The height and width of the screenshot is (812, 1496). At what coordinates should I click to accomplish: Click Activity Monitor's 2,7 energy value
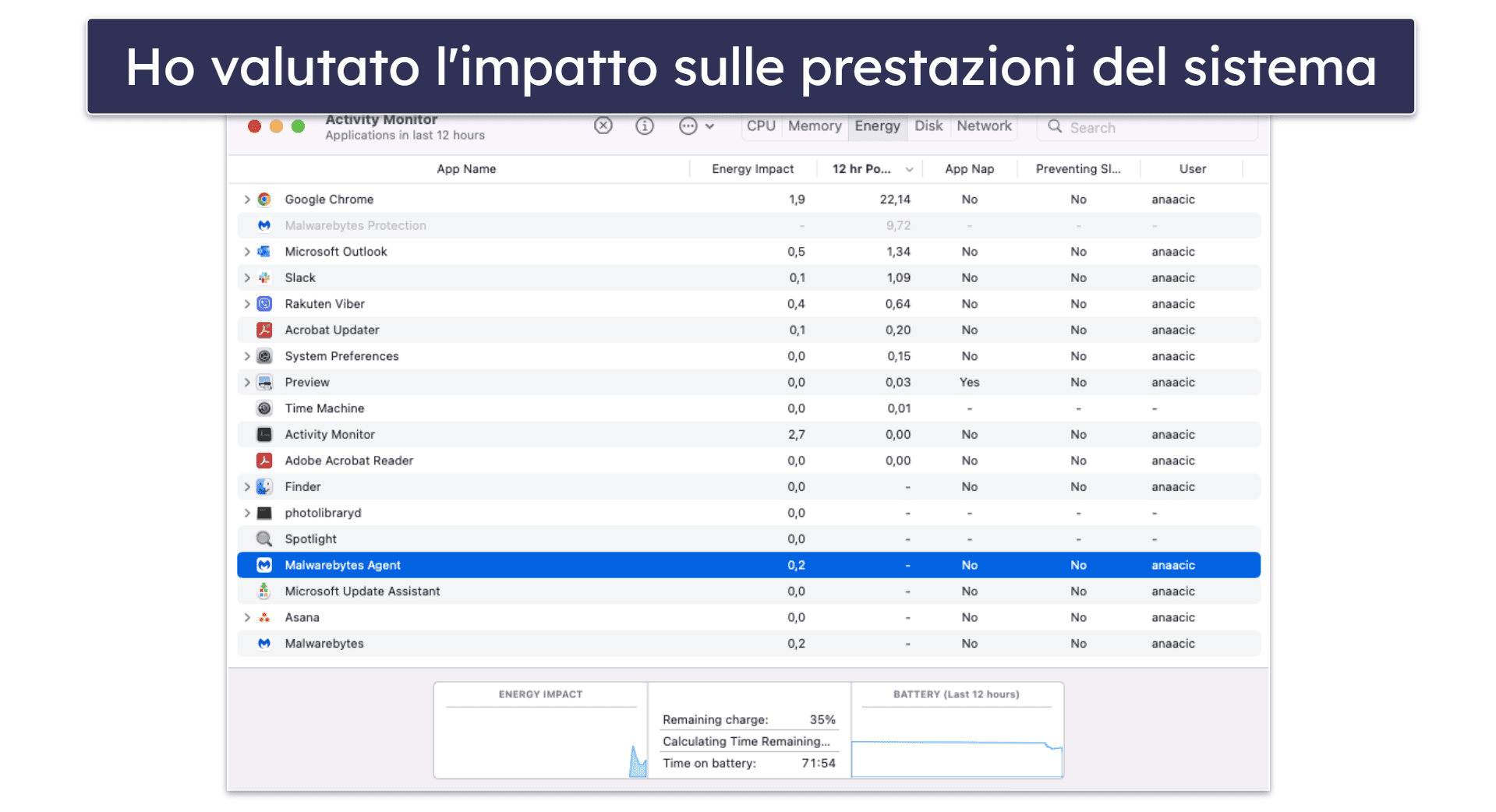click(796, 434)
